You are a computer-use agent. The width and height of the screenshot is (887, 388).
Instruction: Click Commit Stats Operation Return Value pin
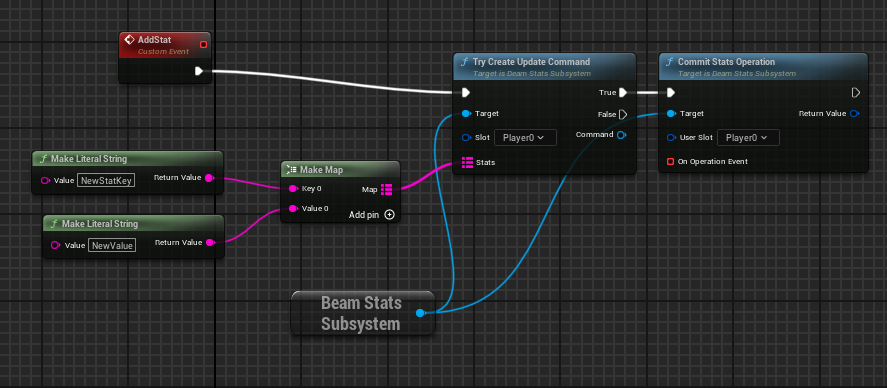[854, 114]
